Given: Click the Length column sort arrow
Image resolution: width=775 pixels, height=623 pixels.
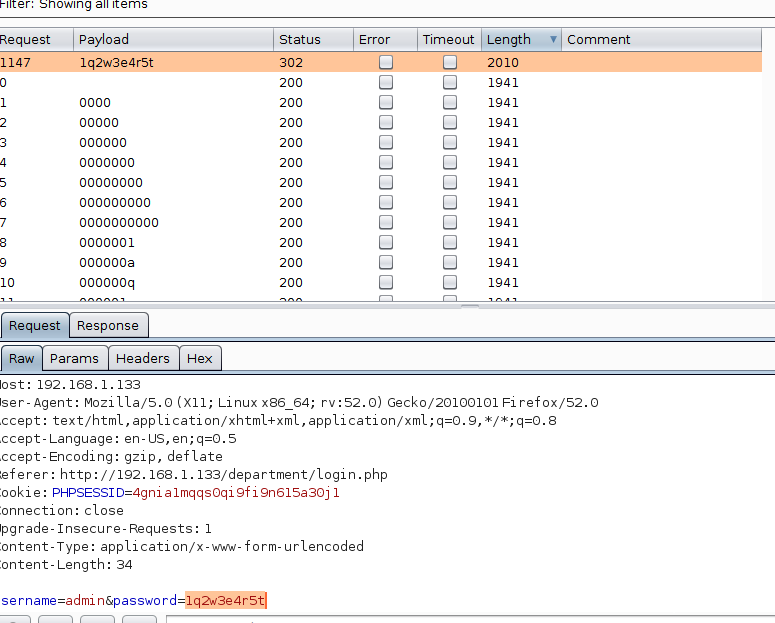Looking at the screenshot, I should coord(553,40).
